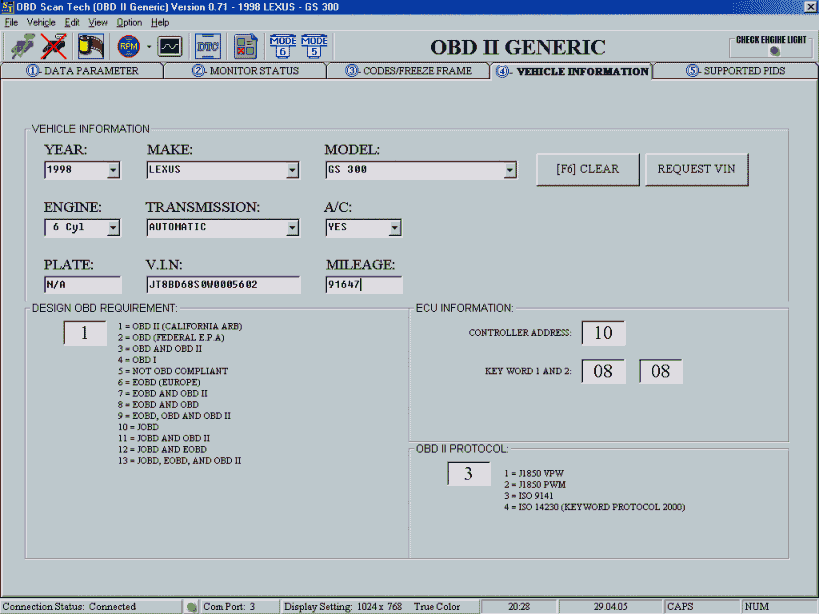The width and height of the screenshot is (819, 614).
Task: Click the MODE 5 toolbar icon
Action: [316, 46]
